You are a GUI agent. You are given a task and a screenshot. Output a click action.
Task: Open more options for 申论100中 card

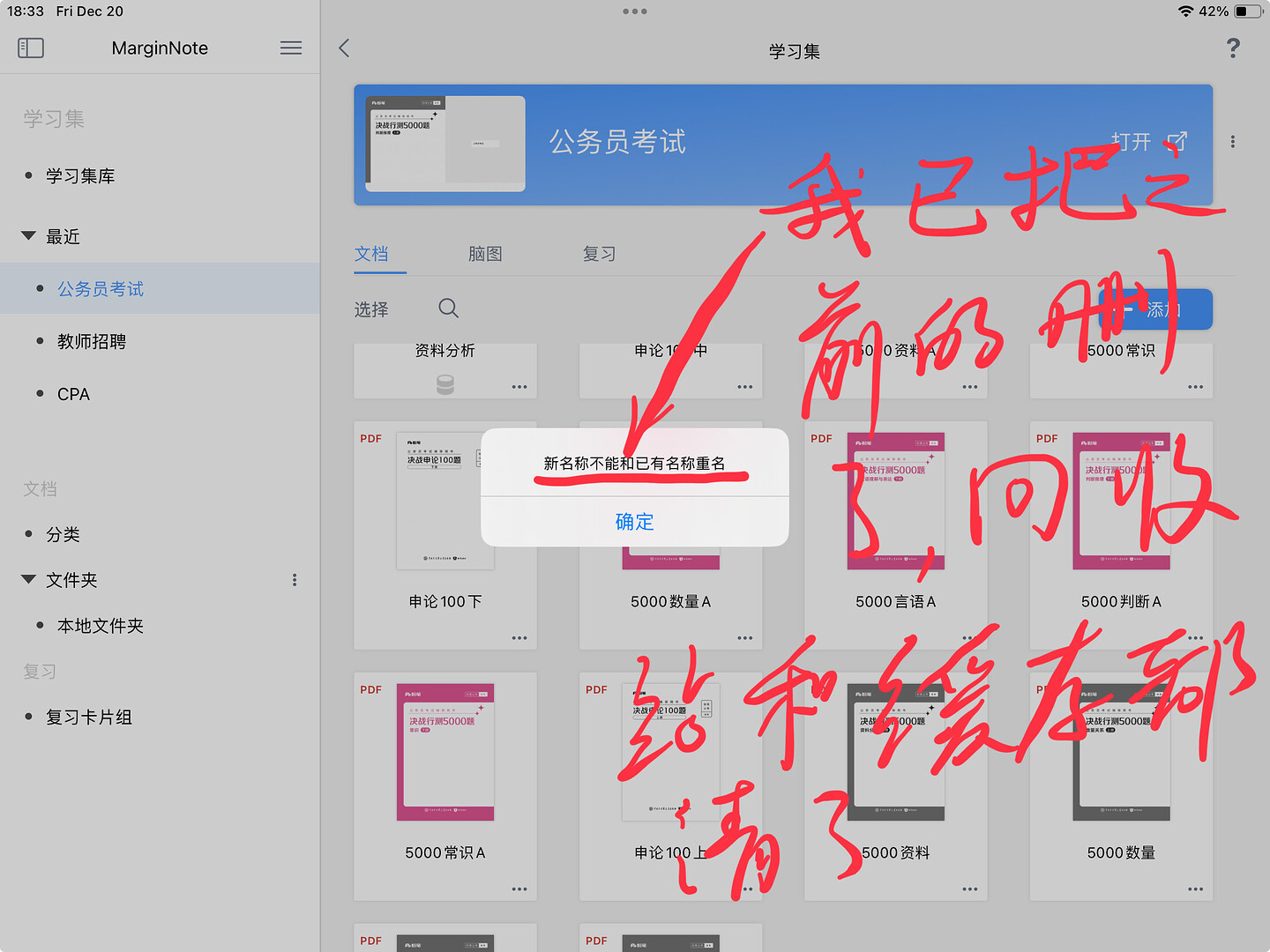click(745, 386)
